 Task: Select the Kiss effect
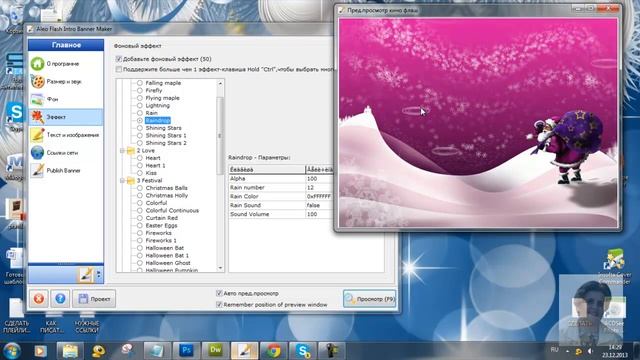[151, 173]
